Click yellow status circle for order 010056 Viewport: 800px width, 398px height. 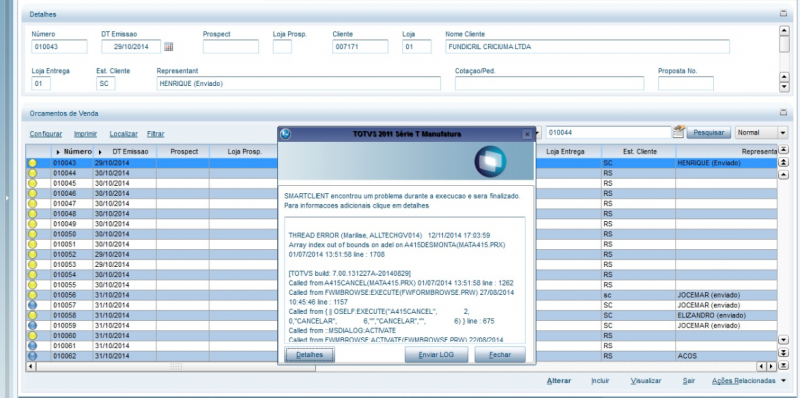pos(32,295)
